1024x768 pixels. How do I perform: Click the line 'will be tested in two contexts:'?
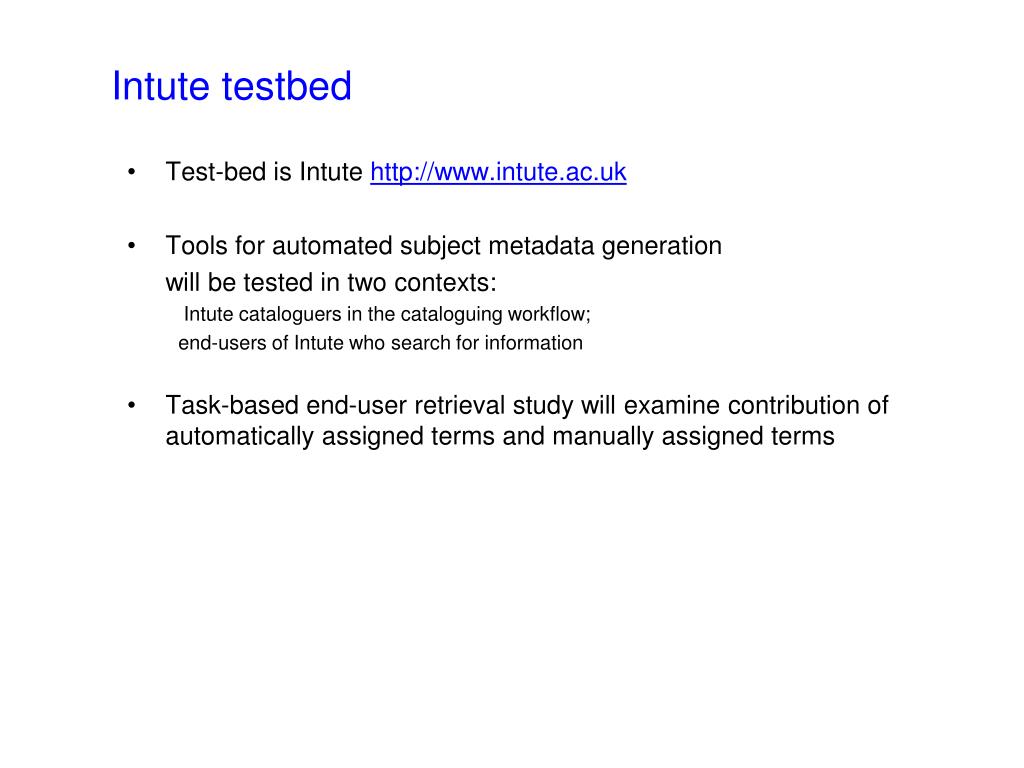coord(331,283)
